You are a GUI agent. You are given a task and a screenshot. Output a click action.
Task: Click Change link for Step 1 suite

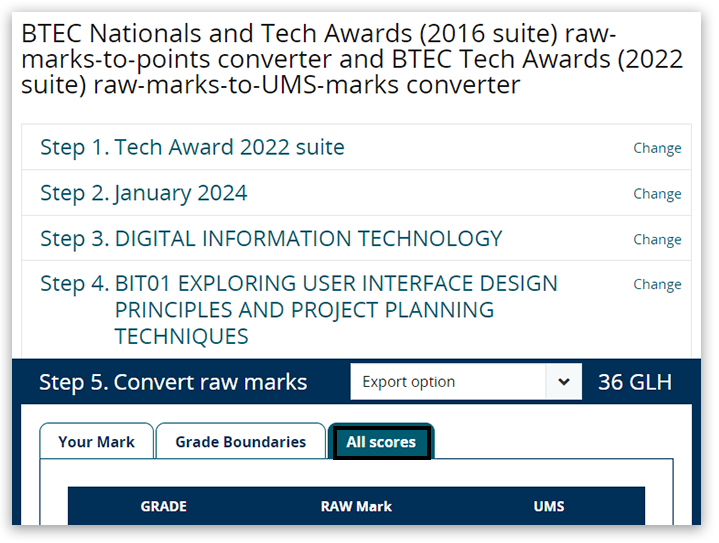pyautogui.click(x=657, y=148)
